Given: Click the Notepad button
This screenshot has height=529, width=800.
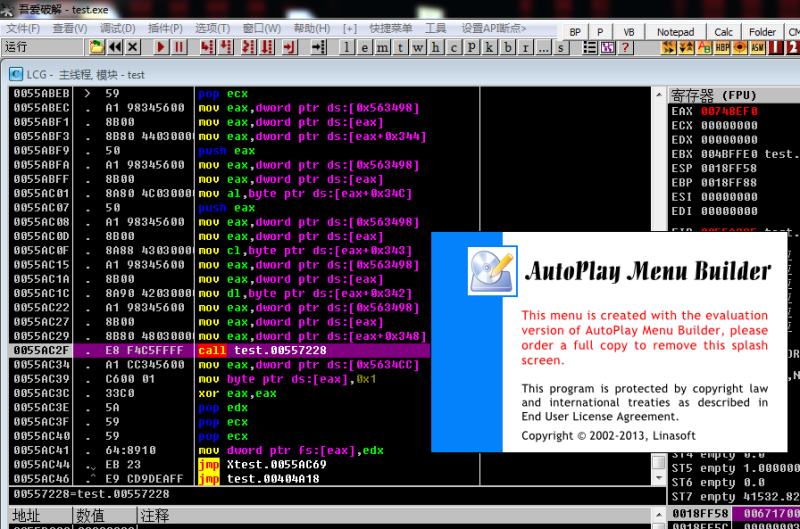Looking at the screenshot, I should tap(675, 32).
